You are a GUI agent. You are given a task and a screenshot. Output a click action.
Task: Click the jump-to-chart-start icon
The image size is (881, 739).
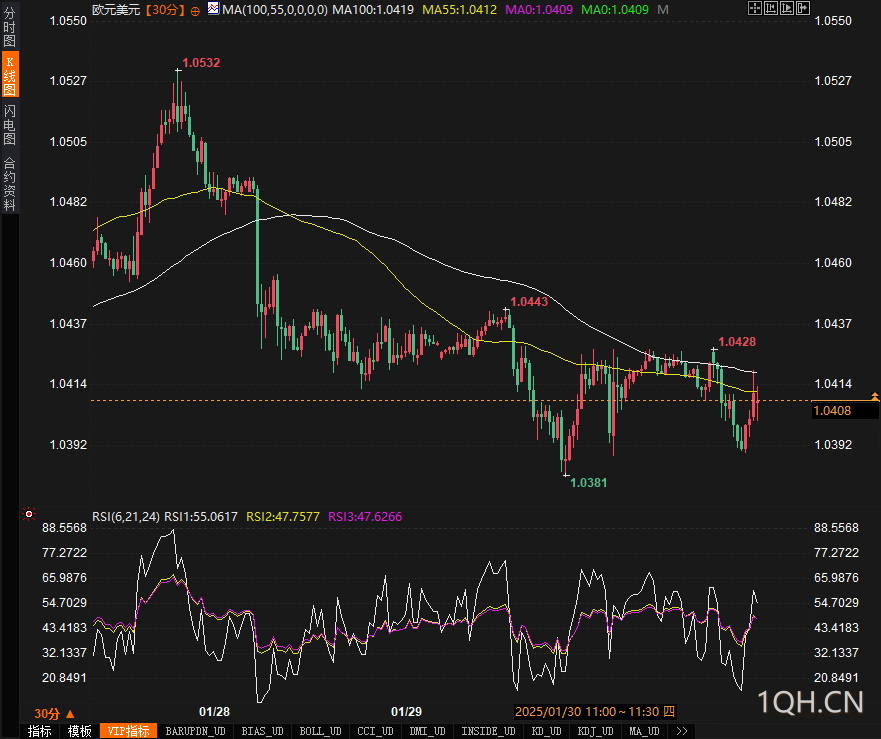(x=770, y=8)
